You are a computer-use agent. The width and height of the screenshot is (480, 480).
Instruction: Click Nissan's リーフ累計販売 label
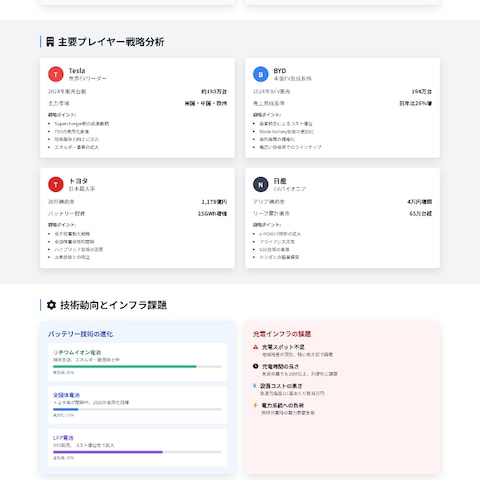click(271, 213)
